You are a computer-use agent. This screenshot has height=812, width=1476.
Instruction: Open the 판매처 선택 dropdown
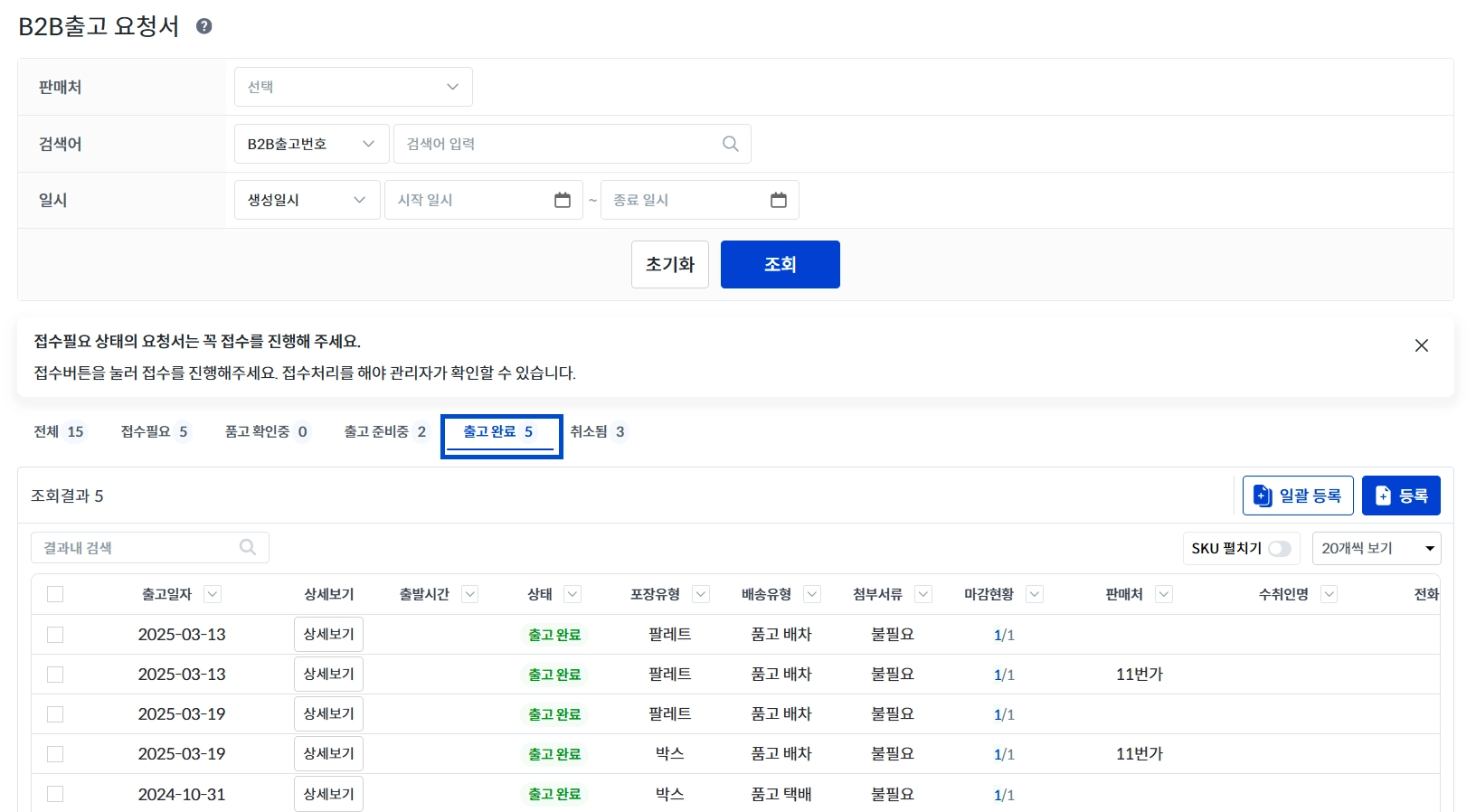353,87
